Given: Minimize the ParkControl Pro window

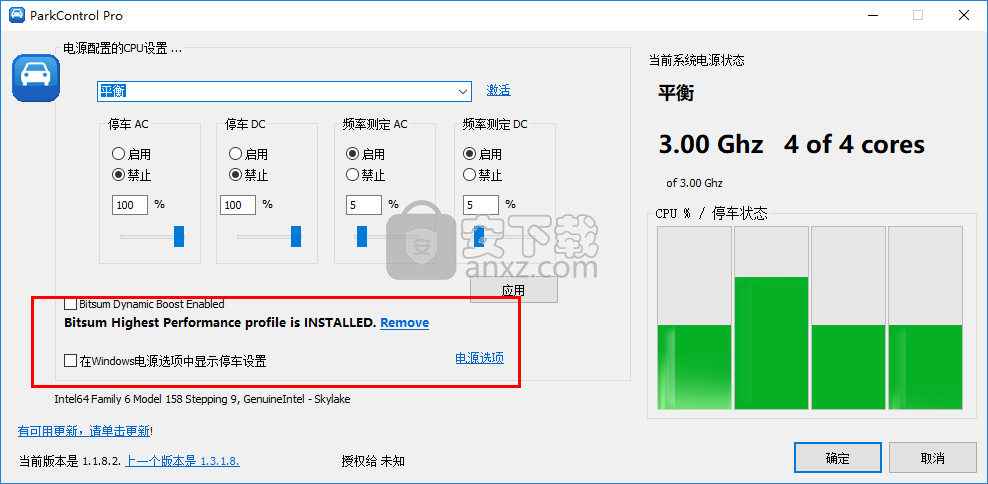Looking at the screenshot, I should pos(871,15).
